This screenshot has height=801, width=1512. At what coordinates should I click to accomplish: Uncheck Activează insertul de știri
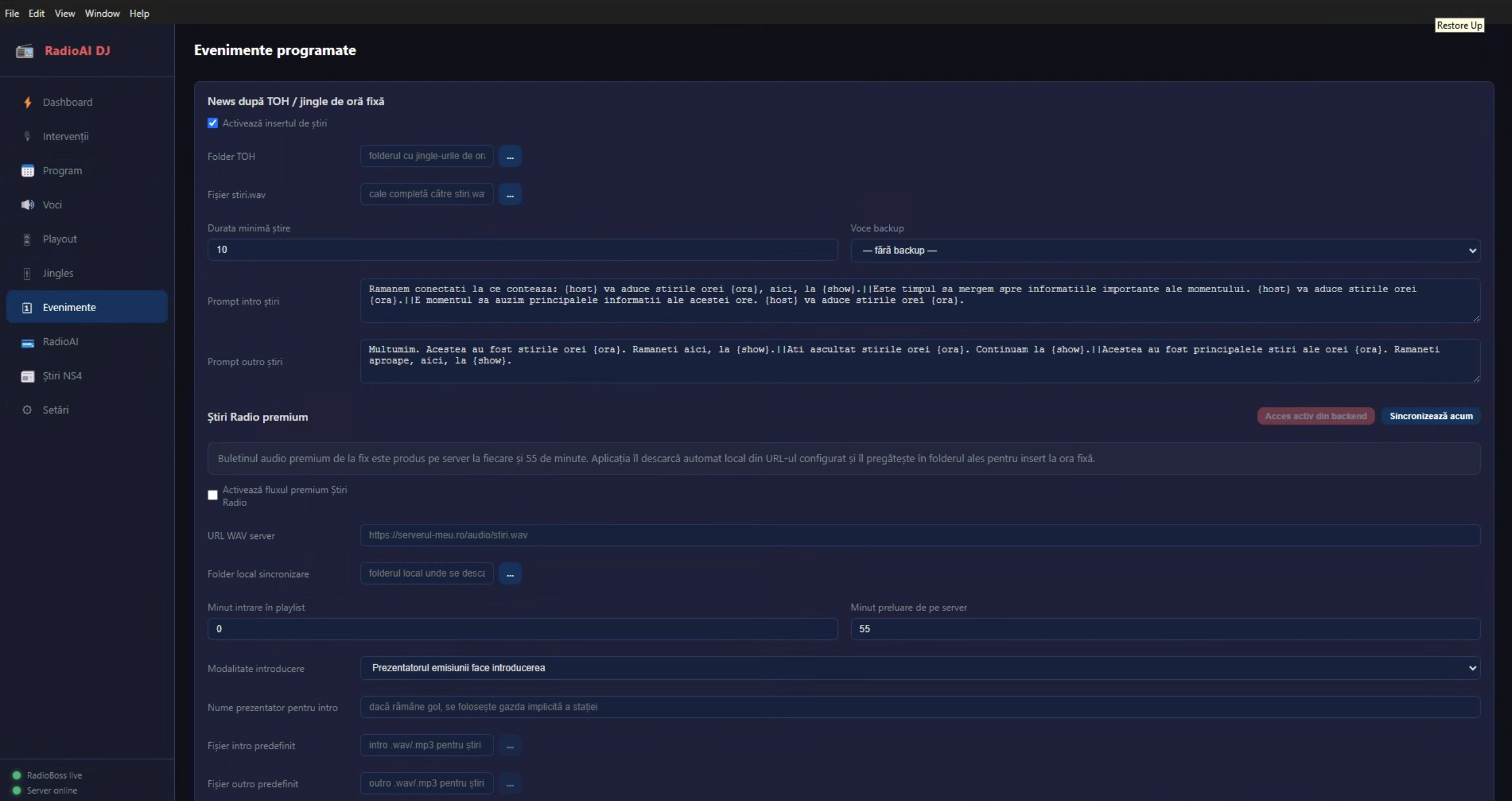click(x=212, y=123)
